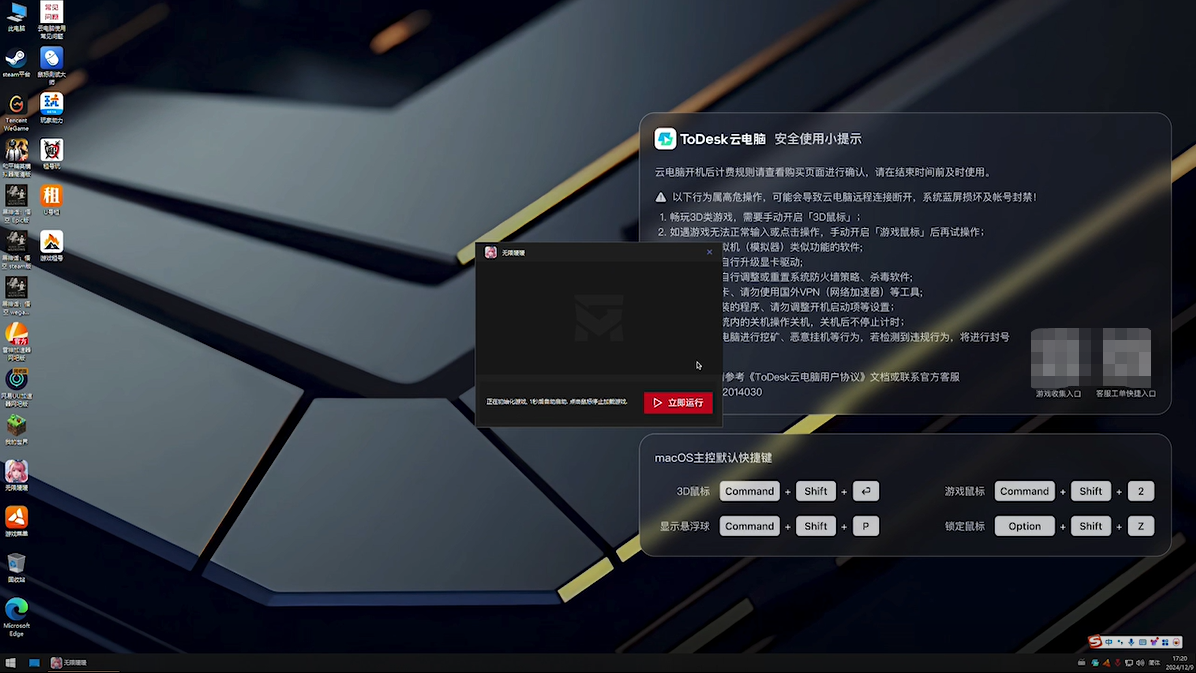The width and height of the screenshot is (1196, 673).
Task: Click the ToDesk tray icon
Action: click(1095, 662)
